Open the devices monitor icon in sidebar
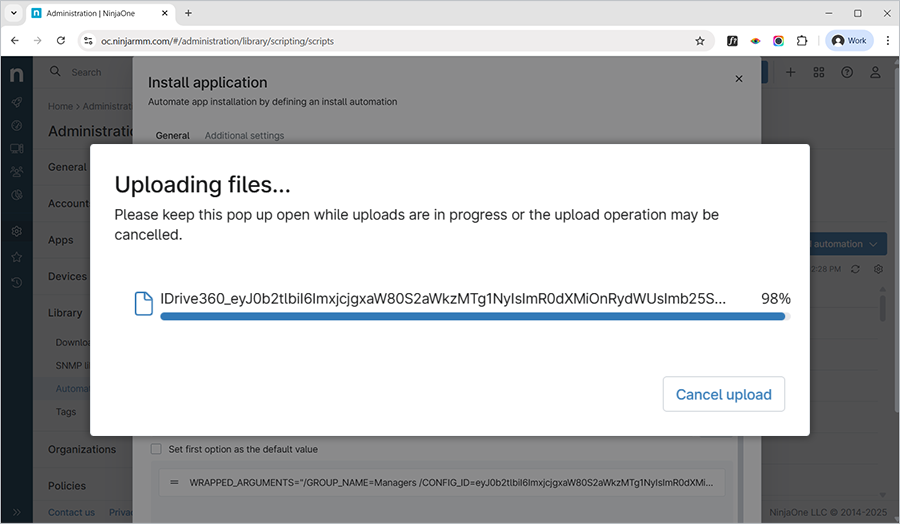 (17, 149)
